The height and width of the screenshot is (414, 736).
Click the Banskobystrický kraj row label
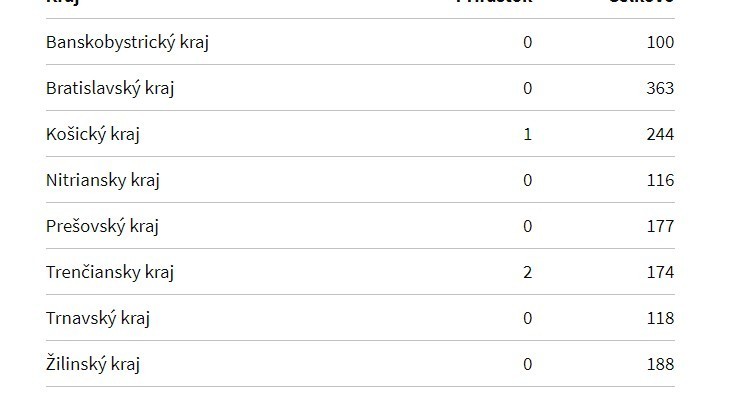127,42
